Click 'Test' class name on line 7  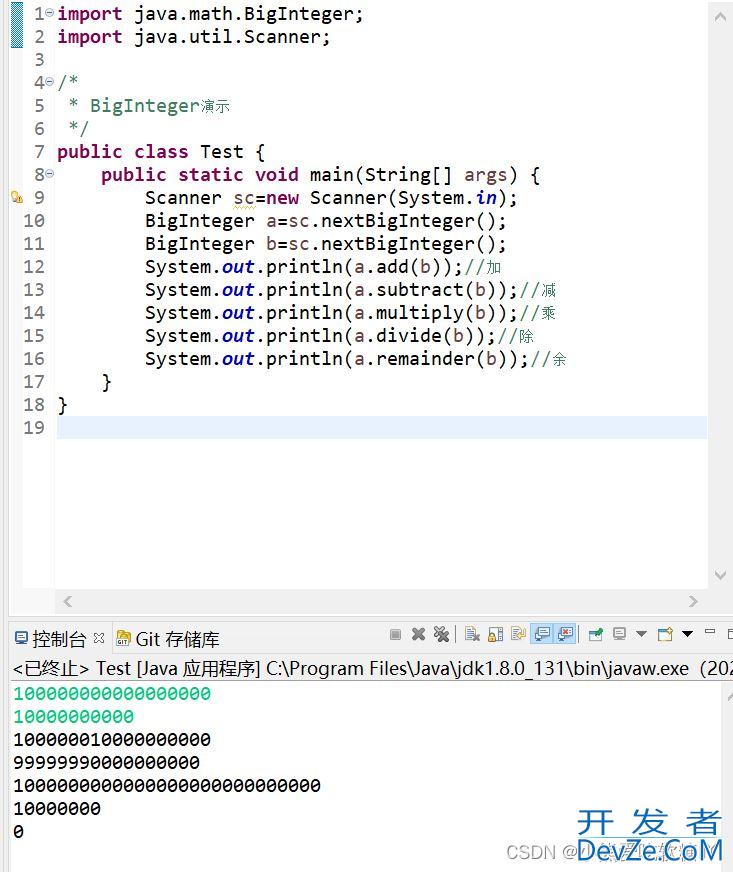click(221, 152)
